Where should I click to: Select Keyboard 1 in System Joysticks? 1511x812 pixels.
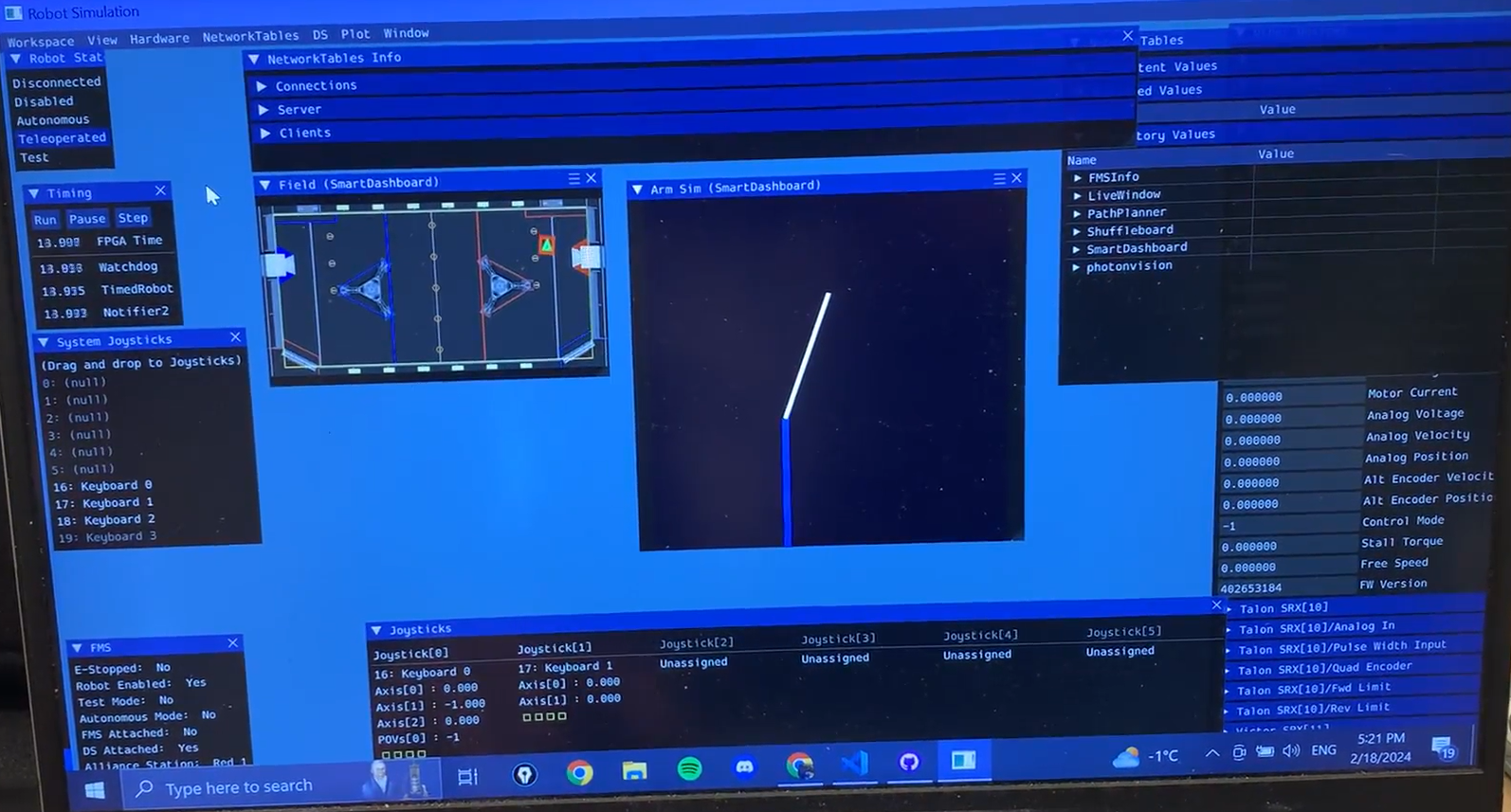[104, 503]
